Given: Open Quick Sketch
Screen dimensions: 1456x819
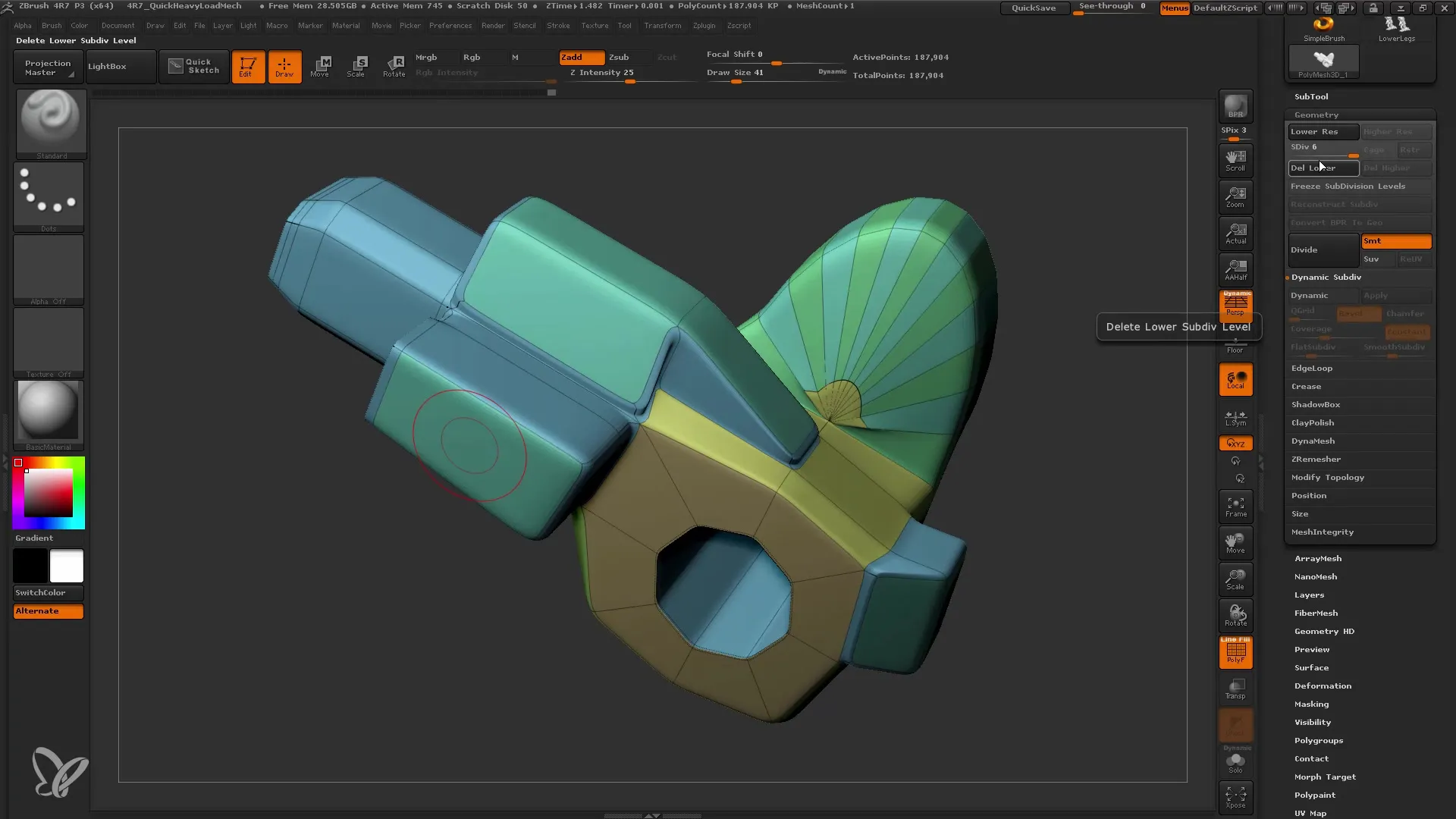Looking at the screenshot, I should pos(193,67).
